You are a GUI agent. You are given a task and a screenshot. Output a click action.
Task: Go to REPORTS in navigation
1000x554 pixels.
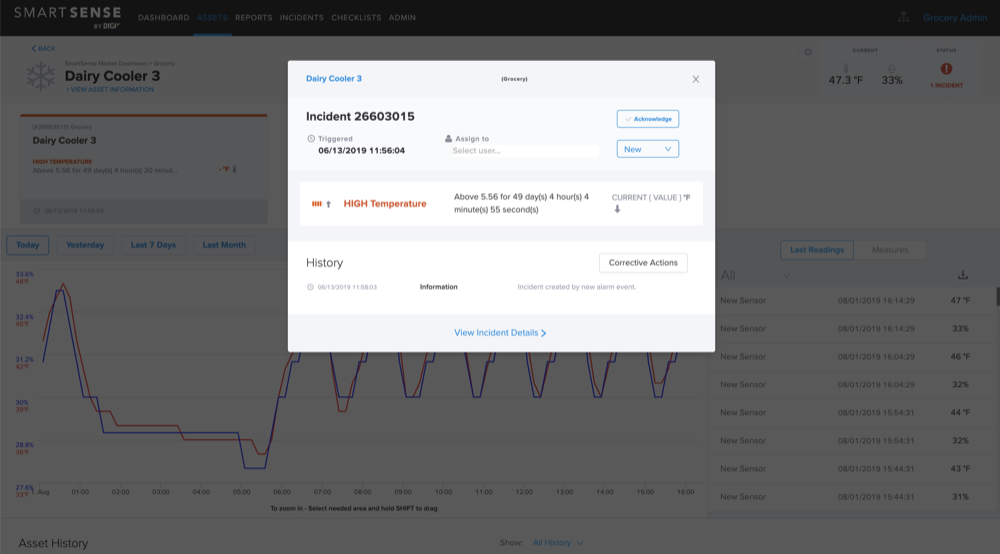(253, 18)
